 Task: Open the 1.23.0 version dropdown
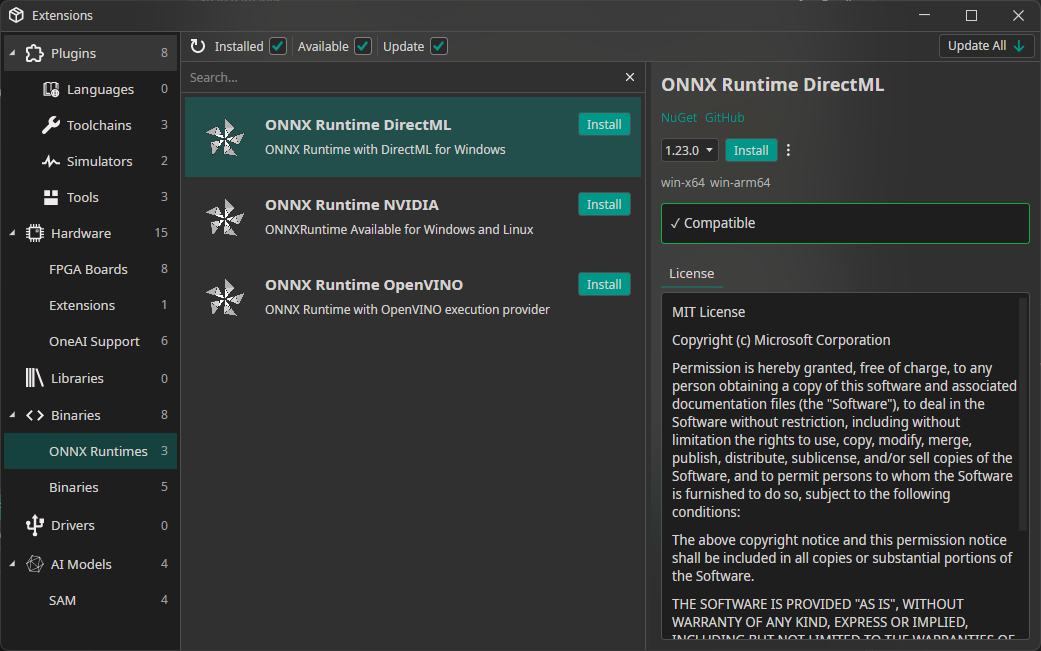690,150
